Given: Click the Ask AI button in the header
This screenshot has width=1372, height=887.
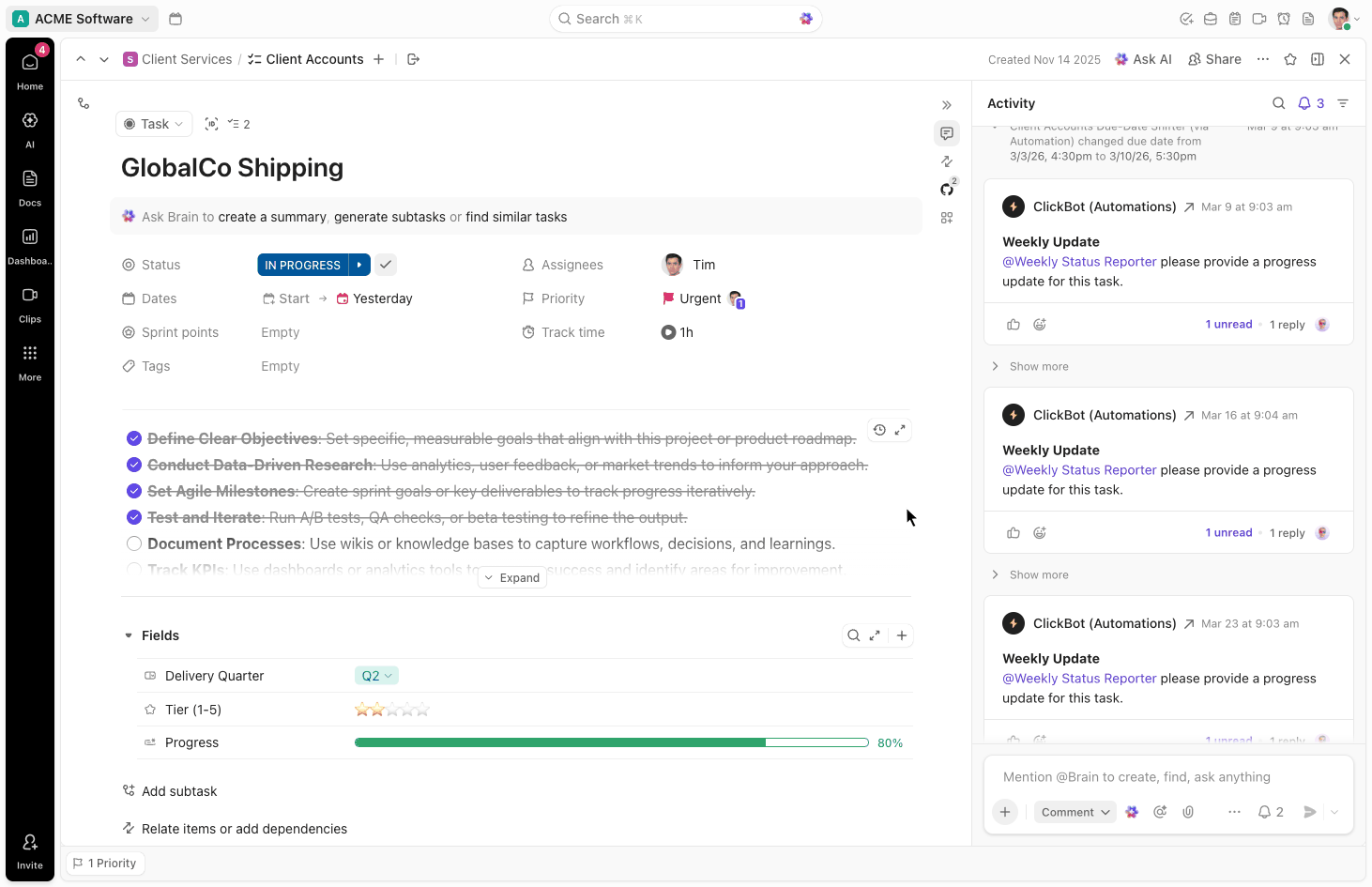Looking at the screenshot, I should point(1143,59).
